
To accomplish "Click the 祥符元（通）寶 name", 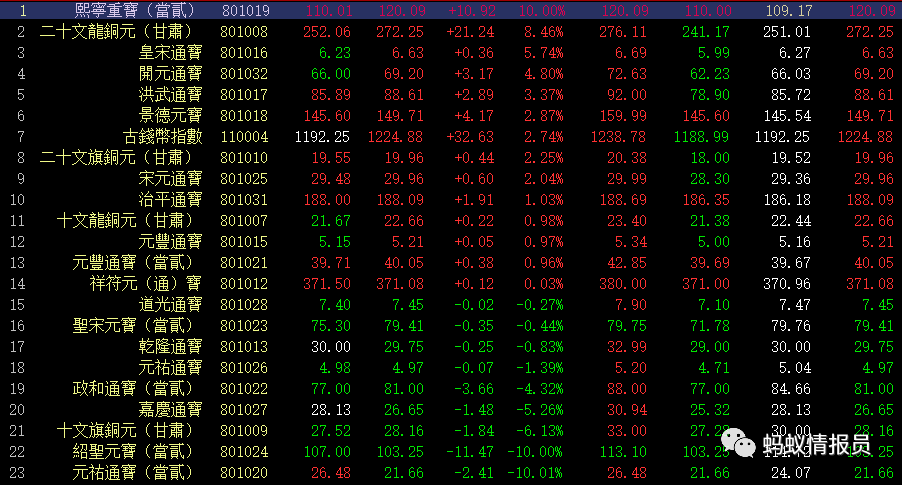I will 146,284.
